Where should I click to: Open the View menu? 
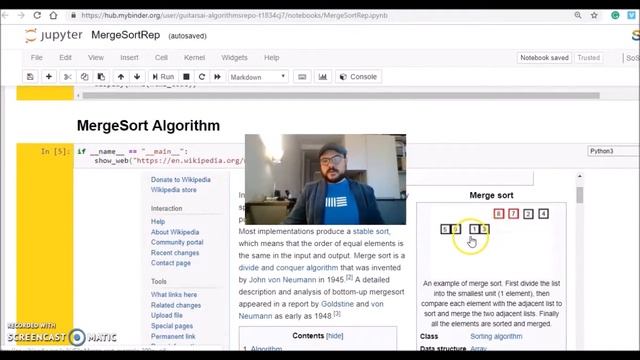(x=96, y=58)
